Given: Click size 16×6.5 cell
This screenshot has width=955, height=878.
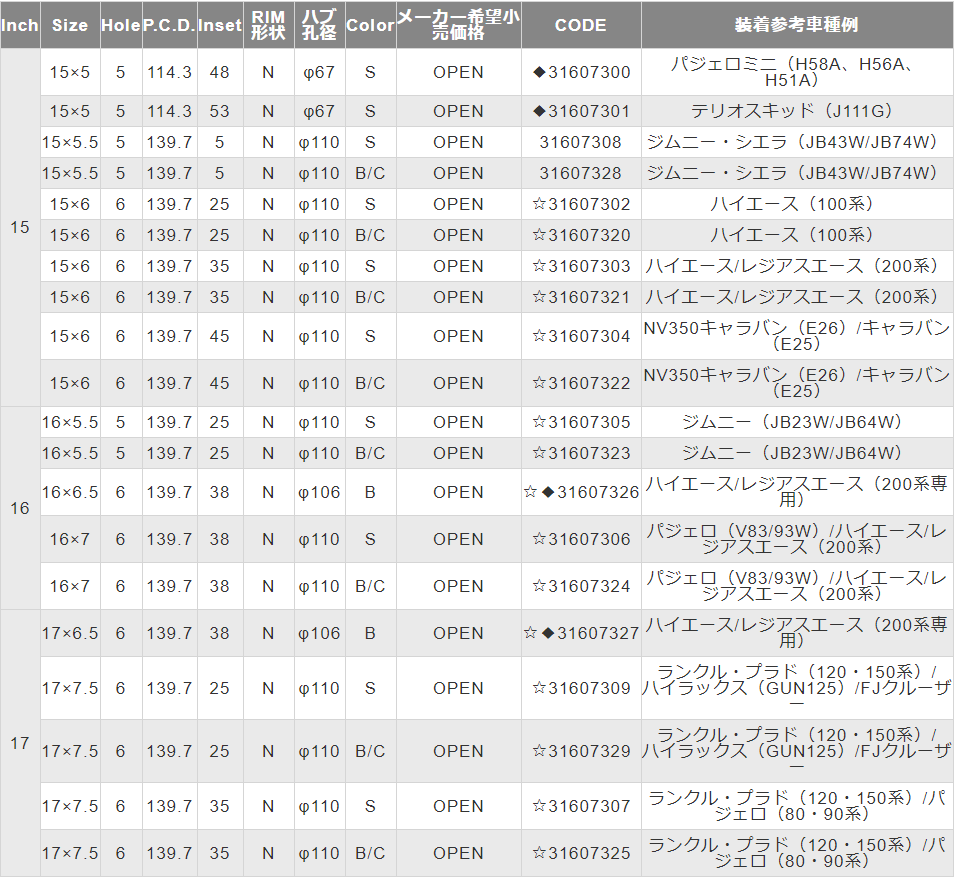Looking at the screenshot, I should click(70, 493).
